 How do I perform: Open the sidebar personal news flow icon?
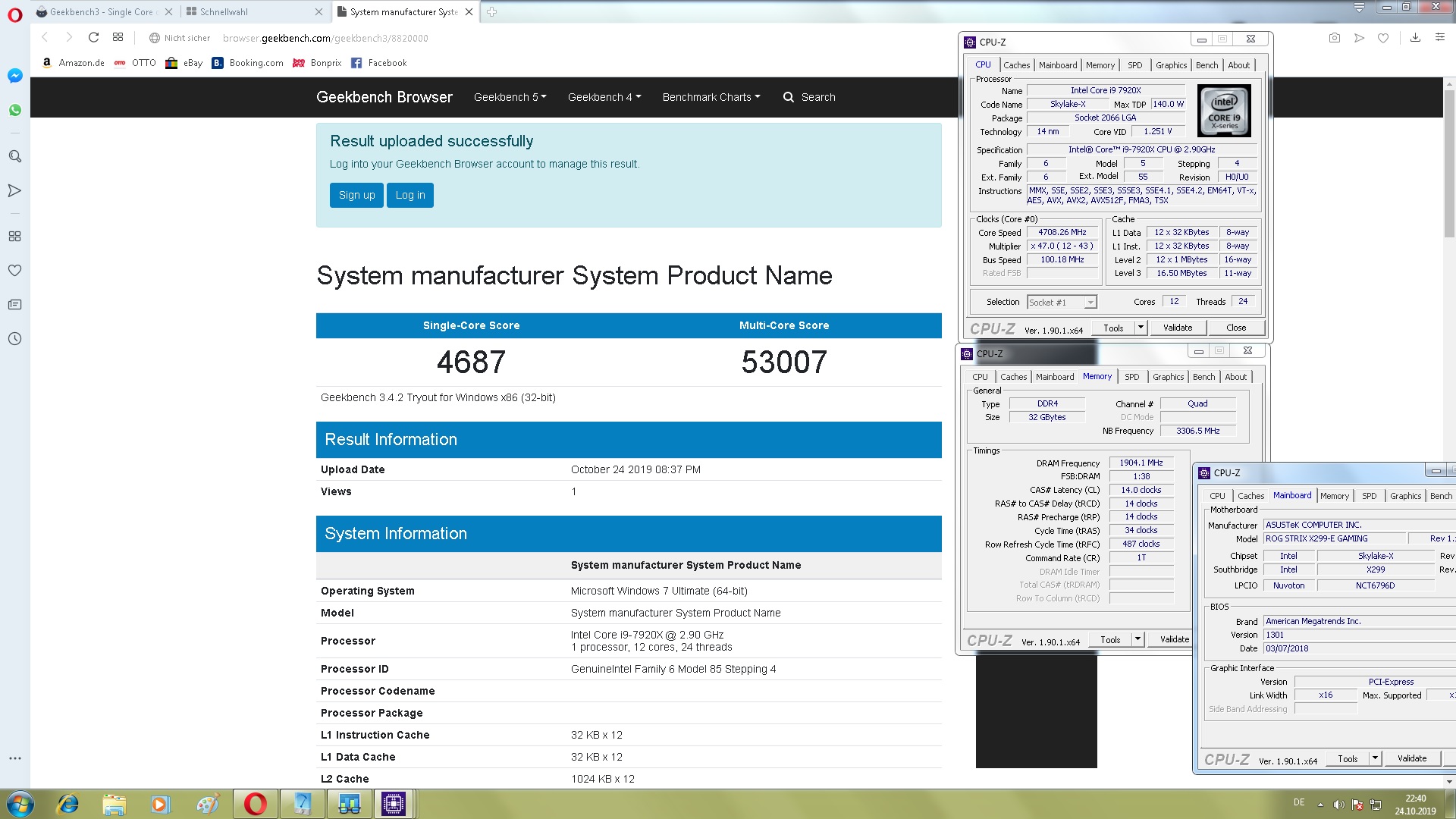pos(14,190)
